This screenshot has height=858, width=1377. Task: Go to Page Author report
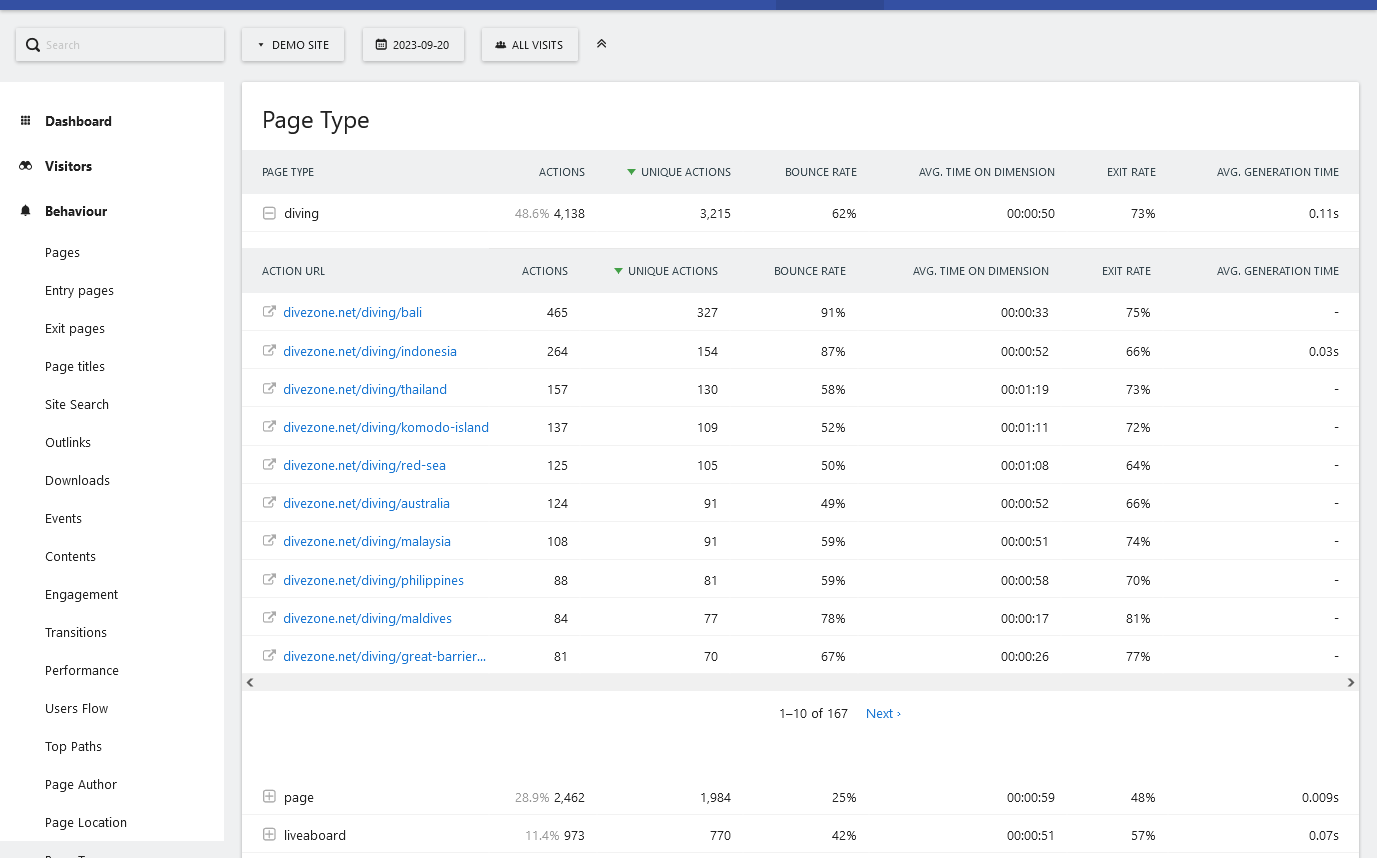[81, 785]
